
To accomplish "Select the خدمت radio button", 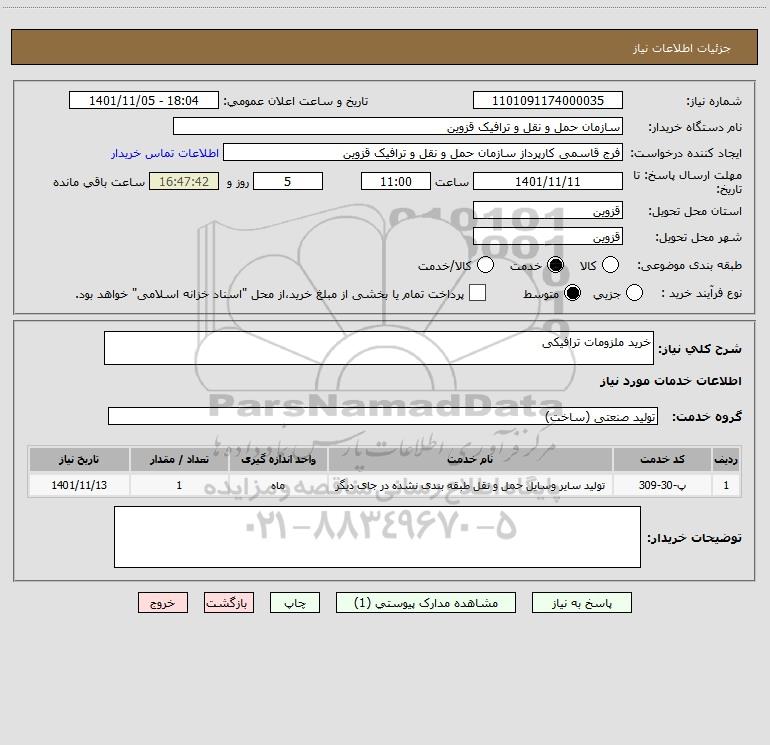I will point(555,265).
